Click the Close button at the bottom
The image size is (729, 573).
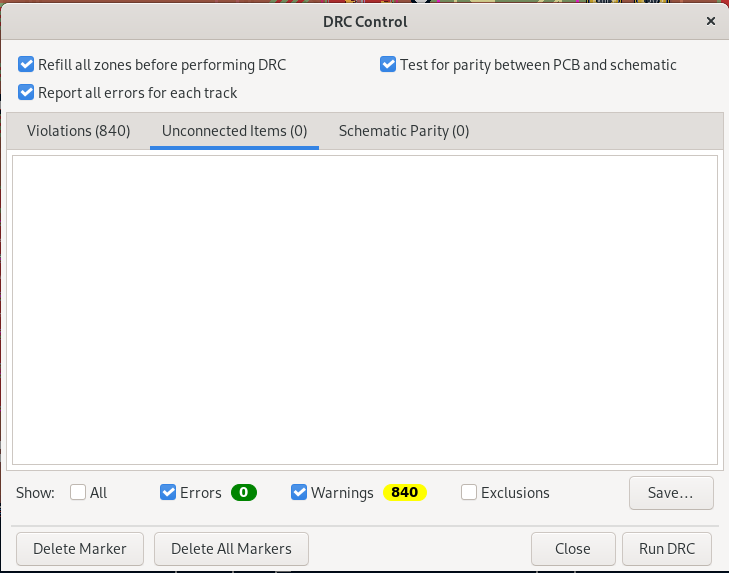[573, 548]
